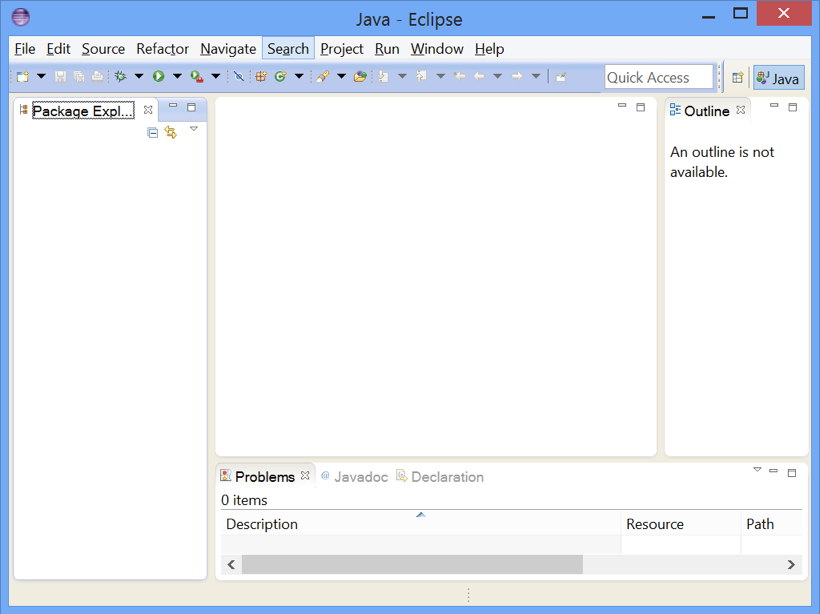Open the Search toolbar dropdown arrow
820x614 pixels.
(341, 76)
